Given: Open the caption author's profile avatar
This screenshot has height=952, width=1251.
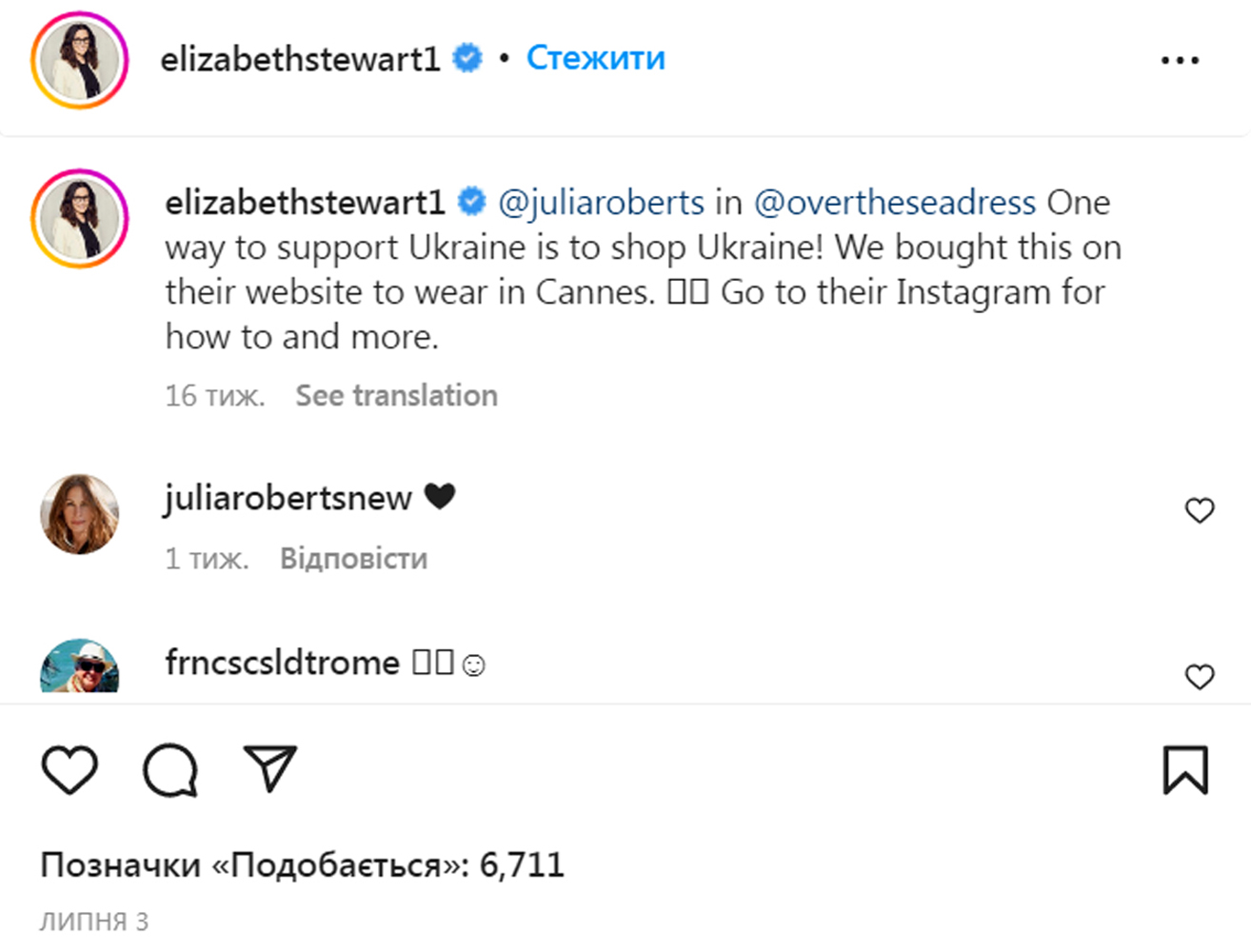Looking at the screenshot, I should tap(80, 219).
